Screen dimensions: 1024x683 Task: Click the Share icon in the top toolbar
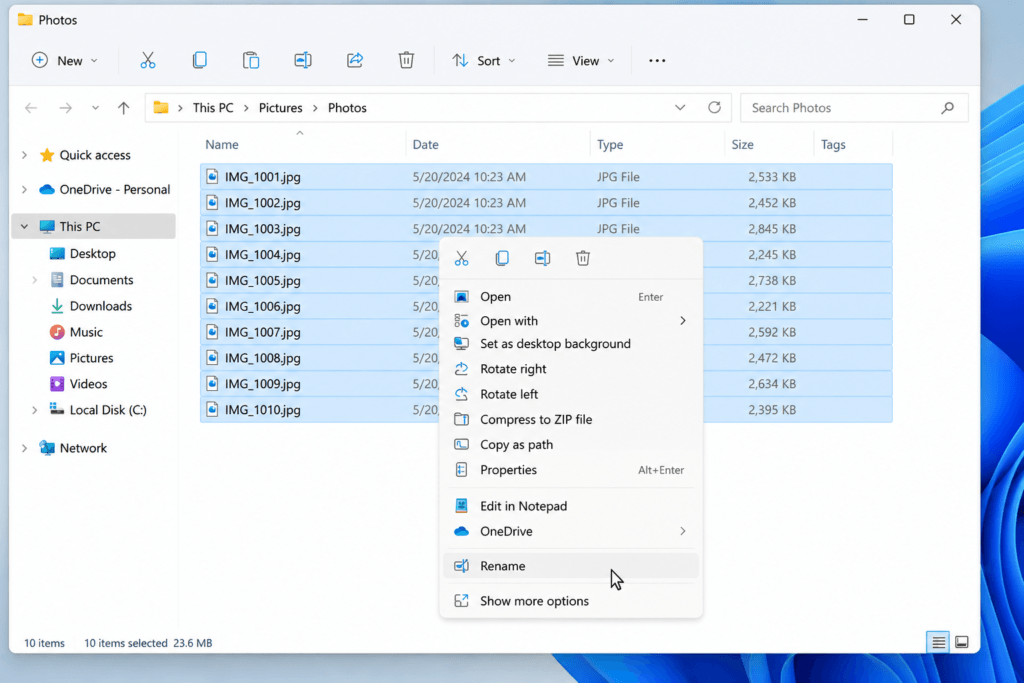(x=355, y=60)
